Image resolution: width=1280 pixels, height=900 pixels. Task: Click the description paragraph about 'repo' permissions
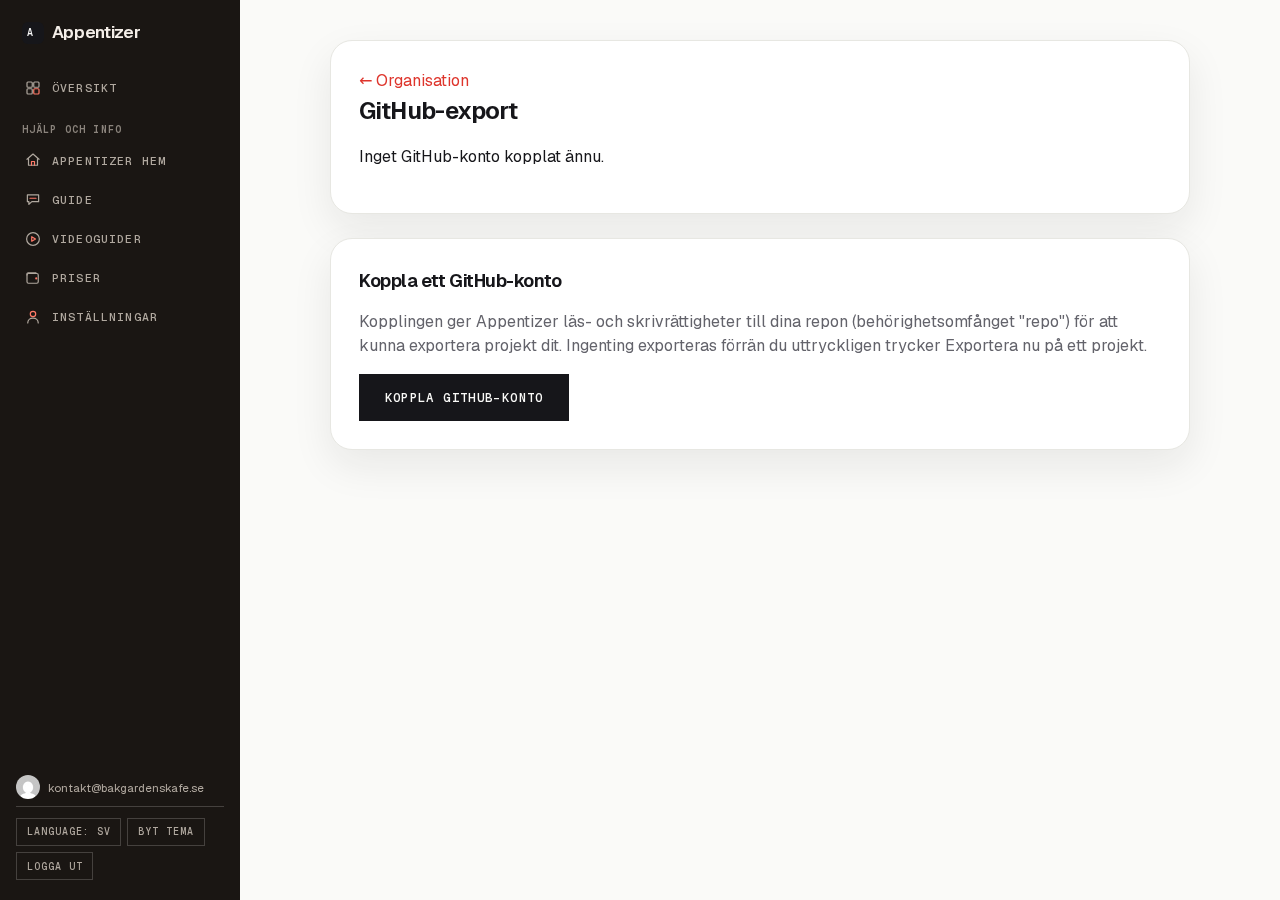[753, 334]
